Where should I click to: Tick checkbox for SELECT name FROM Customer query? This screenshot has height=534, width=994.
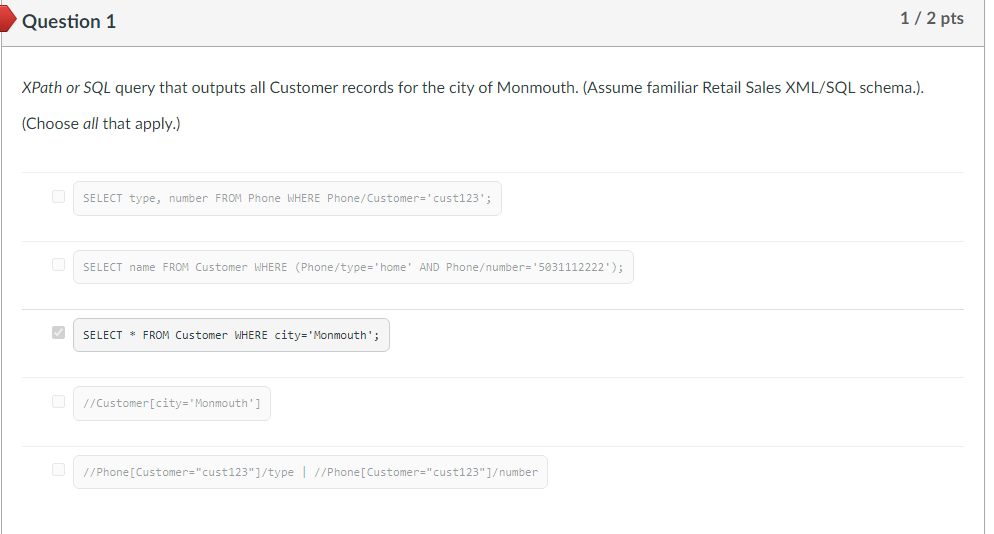click(58, 264)
